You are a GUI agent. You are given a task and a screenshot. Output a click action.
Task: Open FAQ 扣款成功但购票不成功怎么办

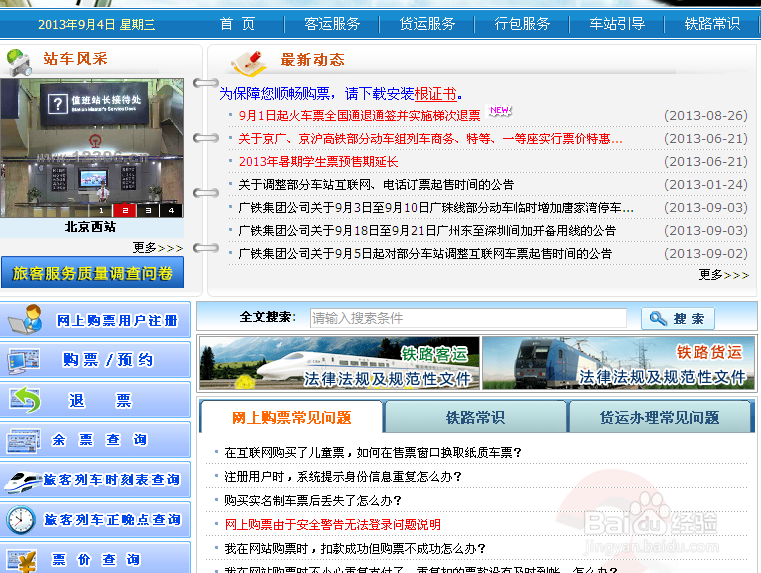[355, 548]
